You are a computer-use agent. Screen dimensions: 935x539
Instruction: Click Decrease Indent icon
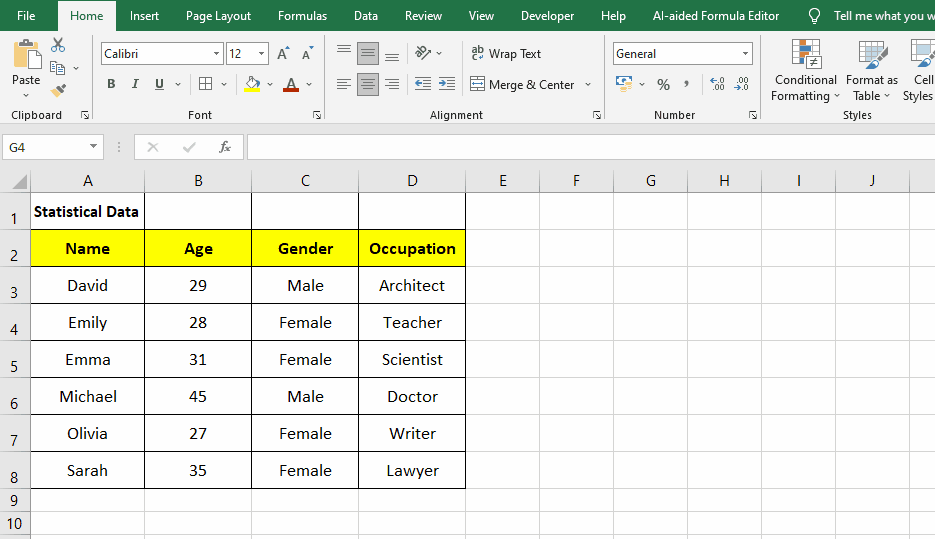point(423,84)
